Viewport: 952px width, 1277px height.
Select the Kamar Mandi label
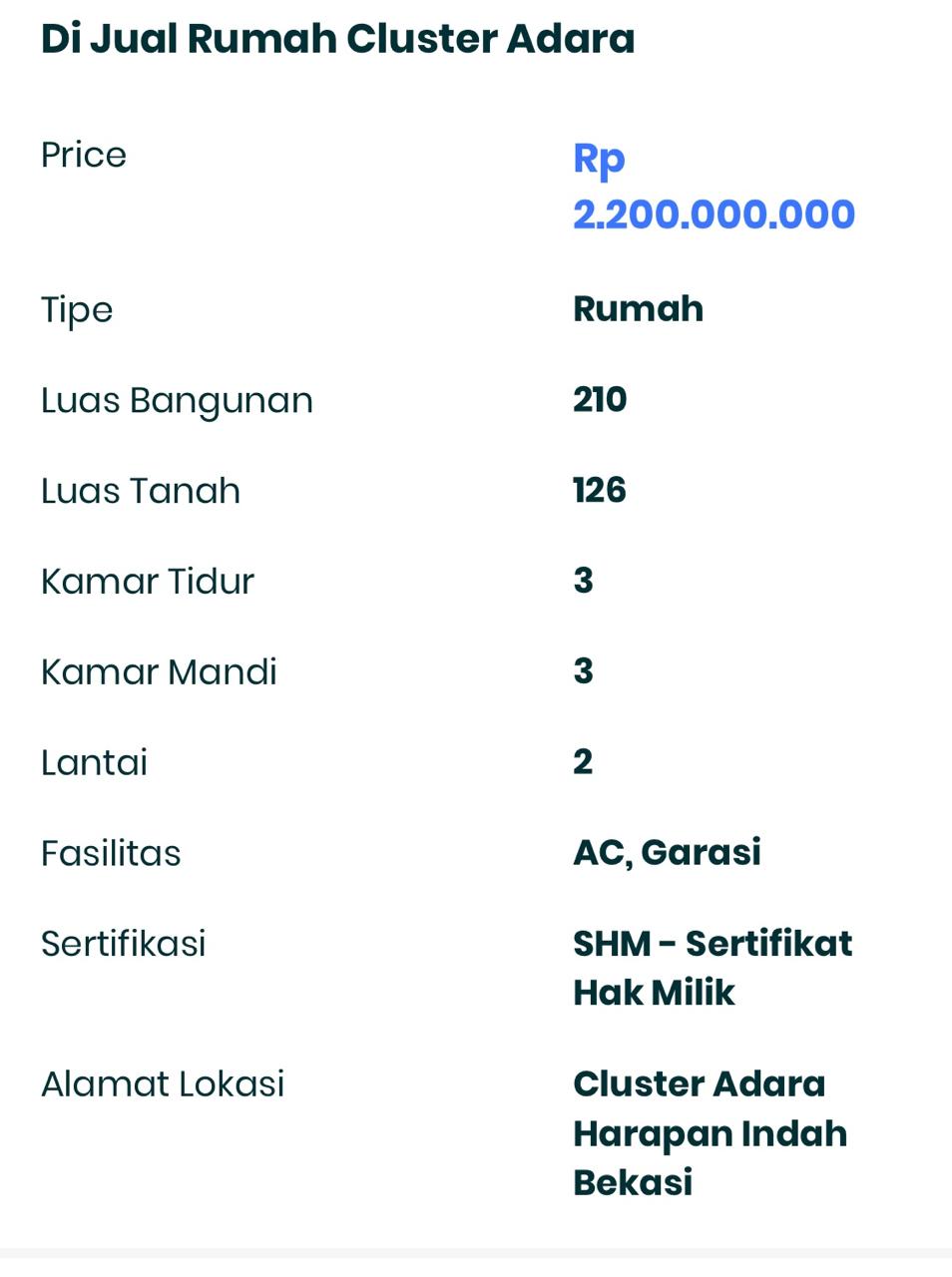coord(159,671)
